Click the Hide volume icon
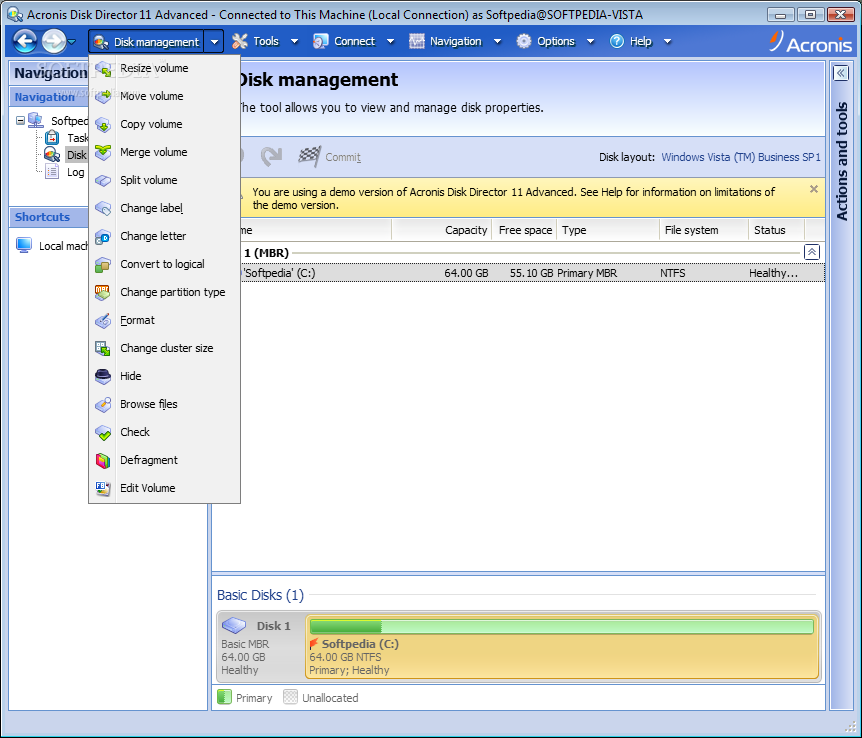Viewport: 862px width, 738px height. pos(103,376)
